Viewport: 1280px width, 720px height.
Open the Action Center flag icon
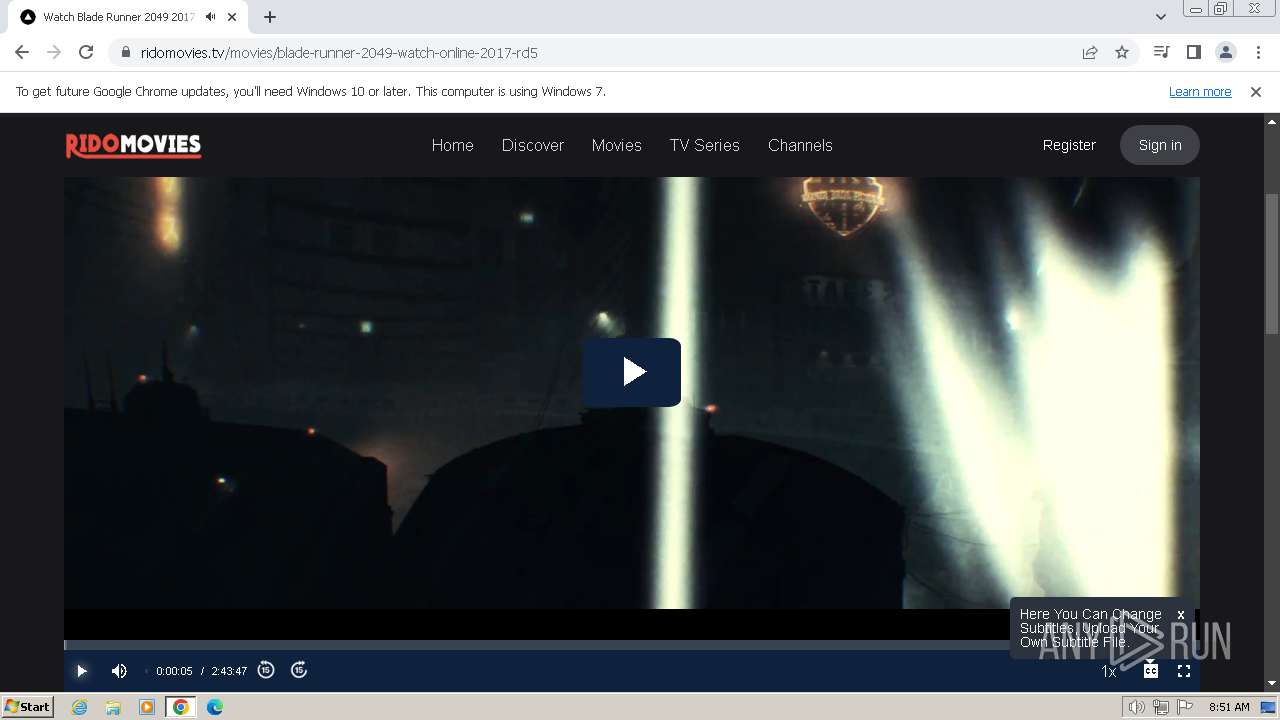point(1185,707)
